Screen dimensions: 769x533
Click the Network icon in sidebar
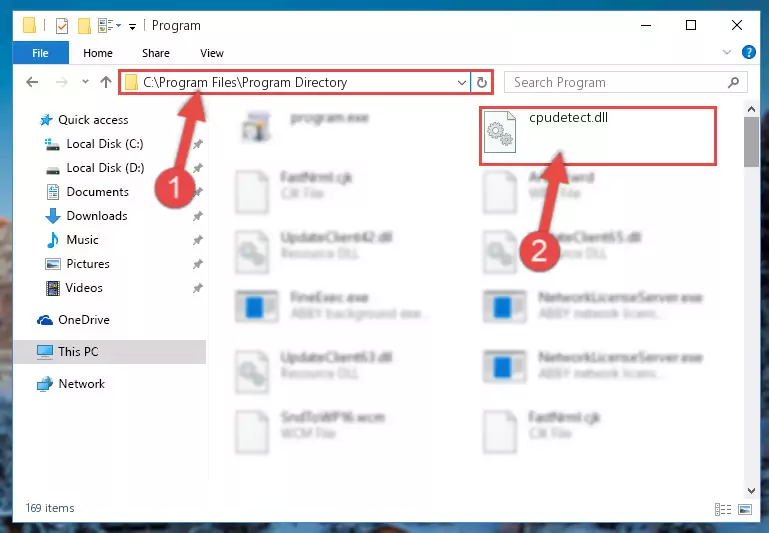(x=45, y=384)
